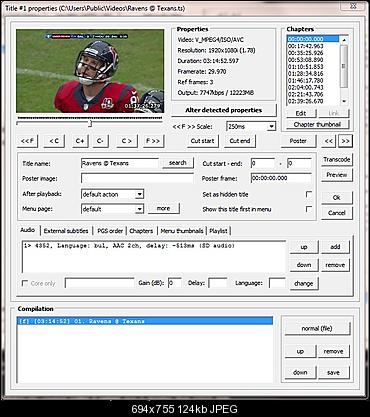Click the Cut end value field
This screenshot has height=417, width=370.
click(x=299, y=163)
